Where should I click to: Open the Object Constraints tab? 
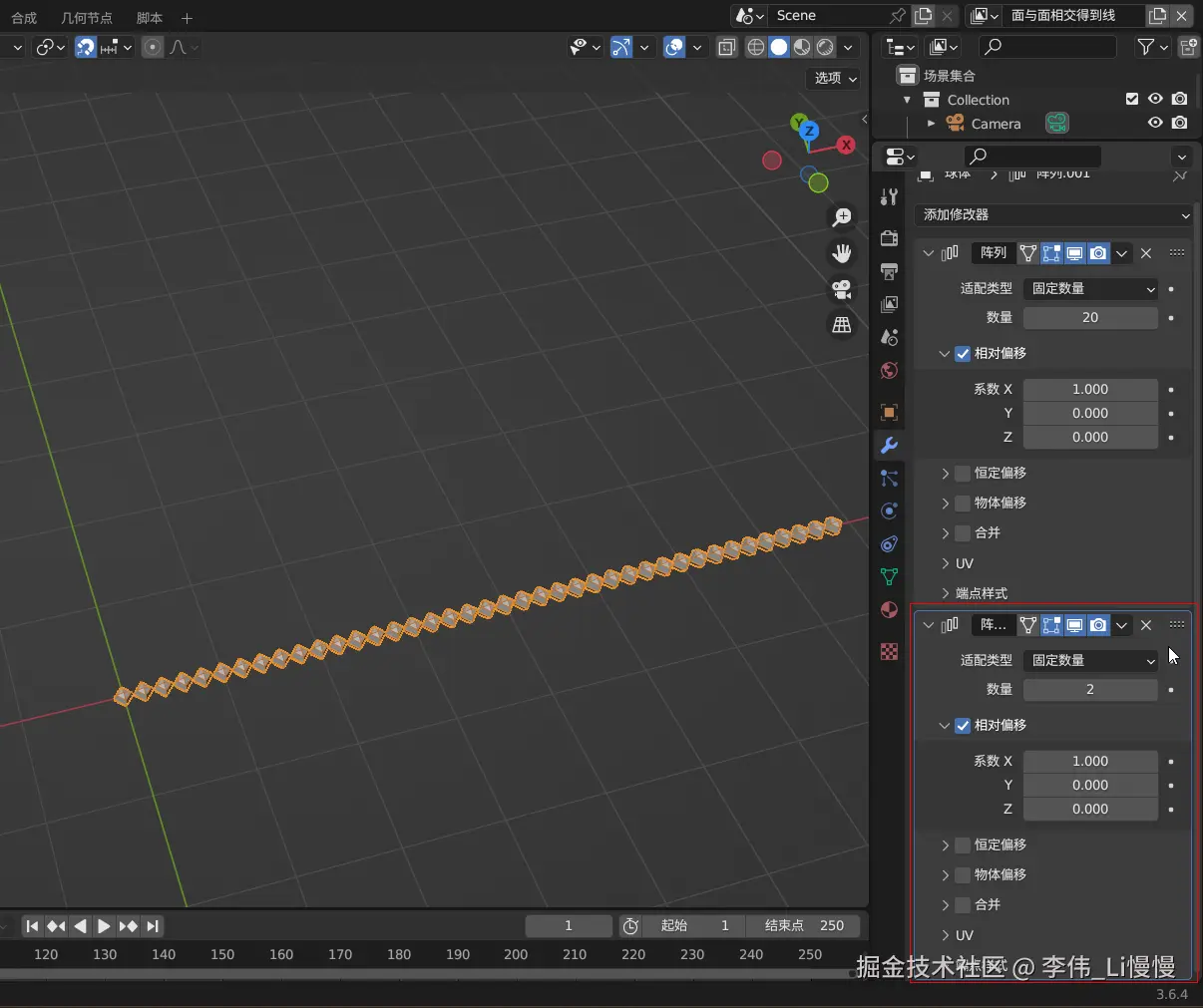[x=889, y=544]
